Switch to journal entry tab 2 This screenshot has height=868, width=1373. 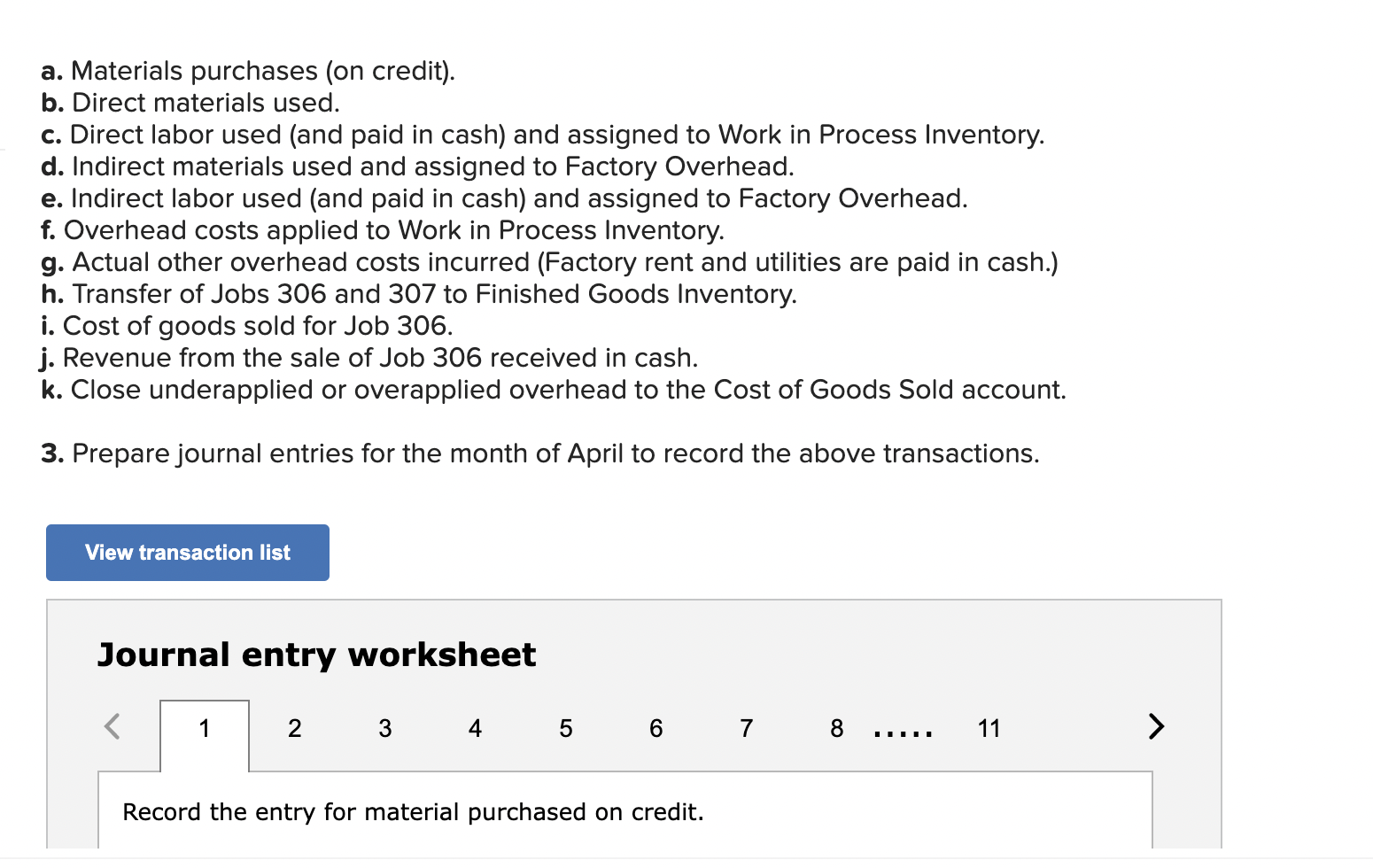coord(295,728)
